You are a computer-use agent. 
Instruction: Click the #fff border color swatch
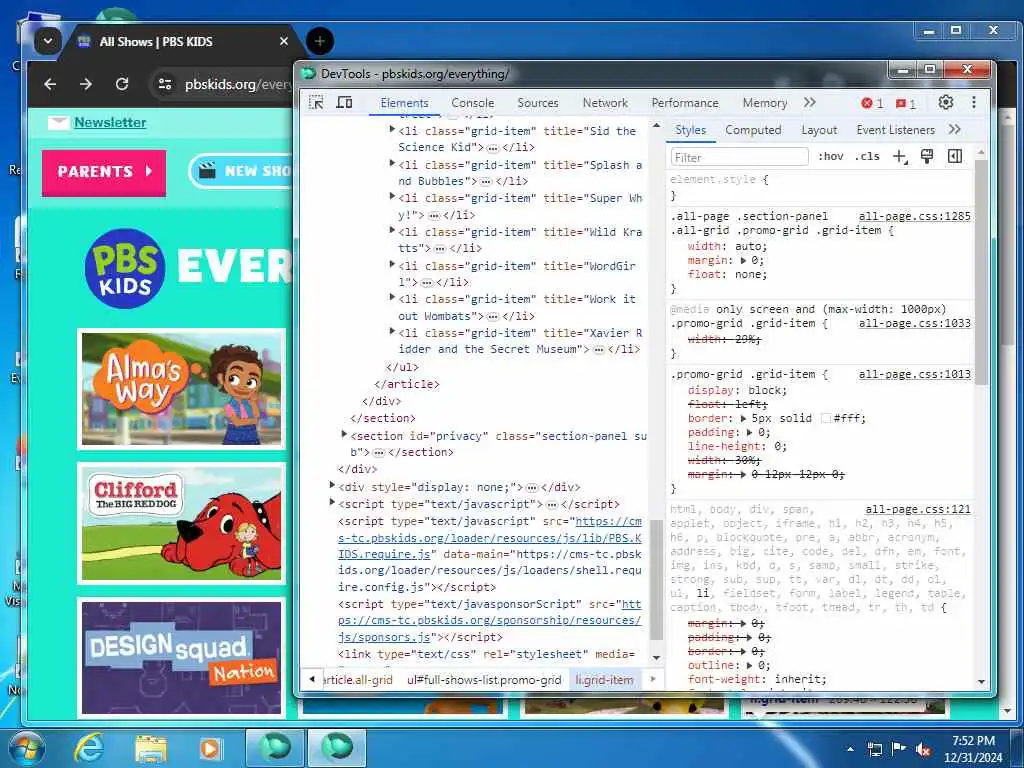[825, 418]
